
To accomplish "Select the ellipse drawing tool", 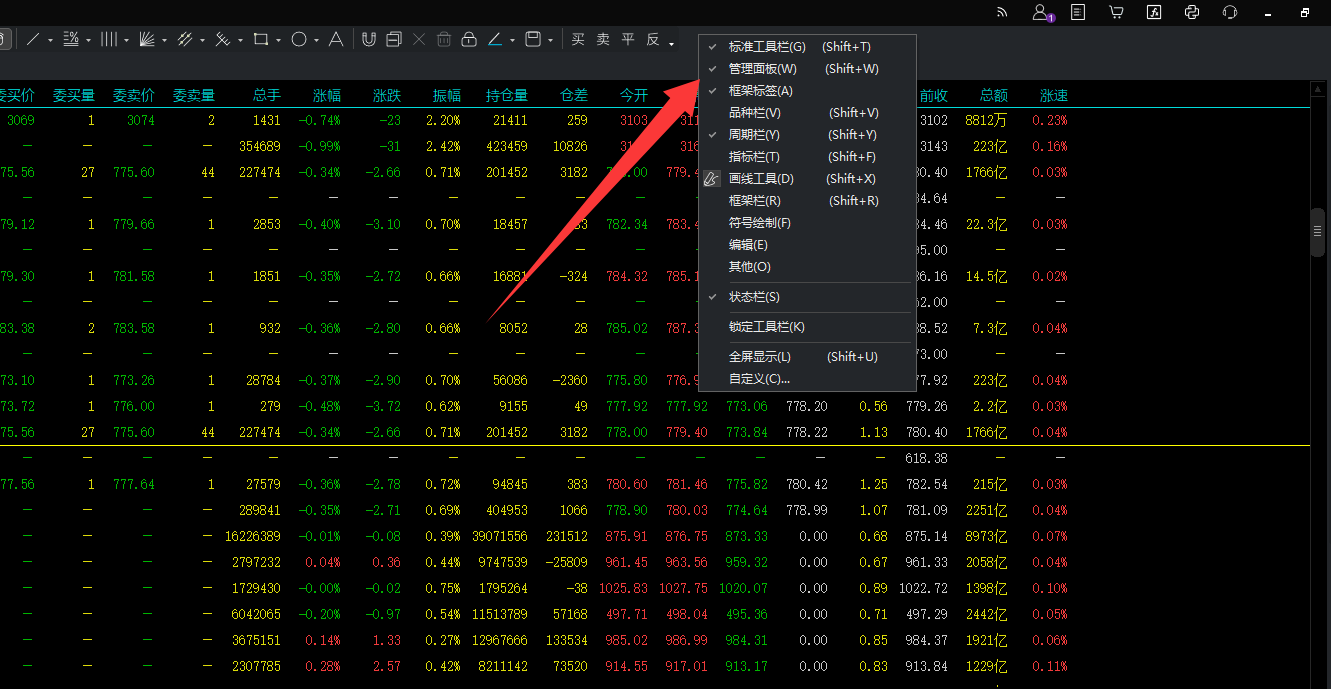I will 299,39.
